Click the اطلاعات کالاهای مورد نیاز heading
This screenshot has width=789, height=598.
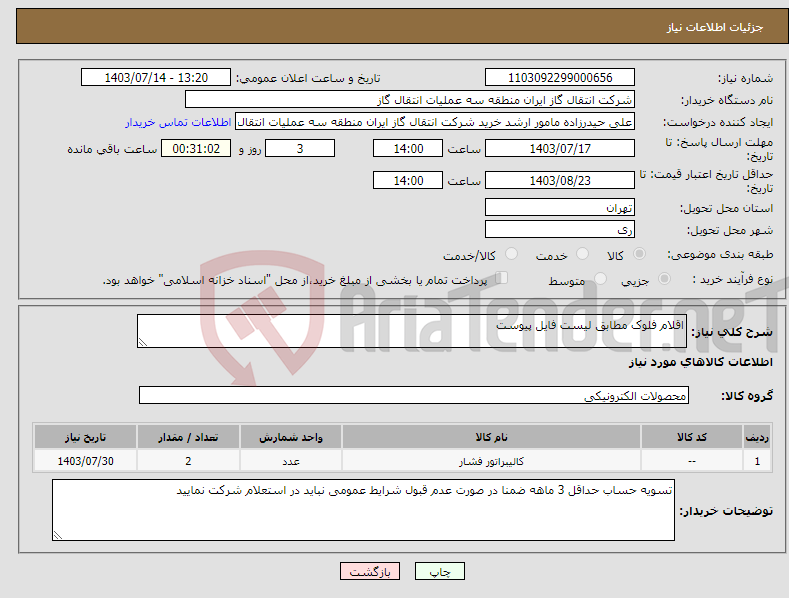coord(701,362)
